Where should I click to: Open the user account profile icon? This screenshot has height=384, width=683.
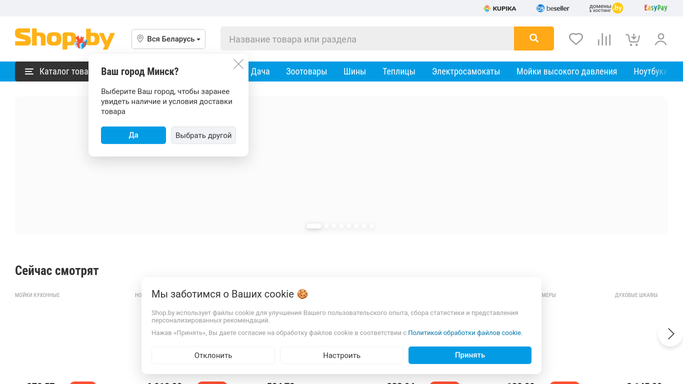click(660, 39)
